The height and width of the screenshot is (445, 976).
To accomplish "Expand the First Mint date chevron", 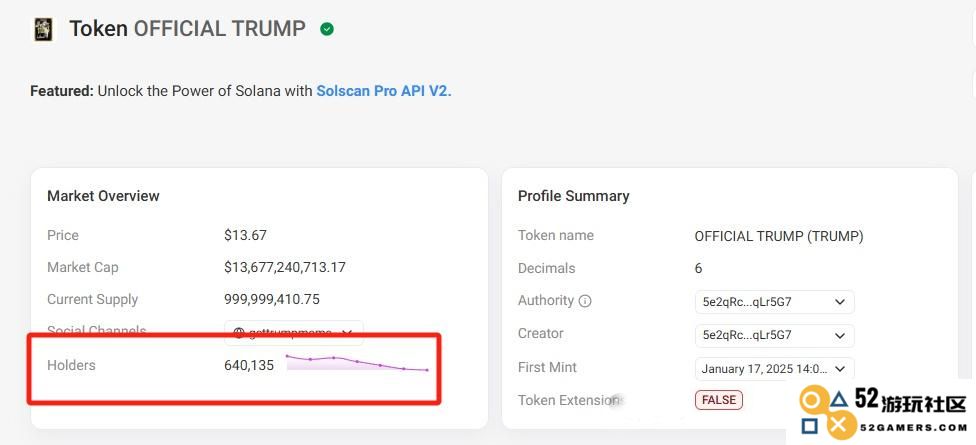I will 840,368.
